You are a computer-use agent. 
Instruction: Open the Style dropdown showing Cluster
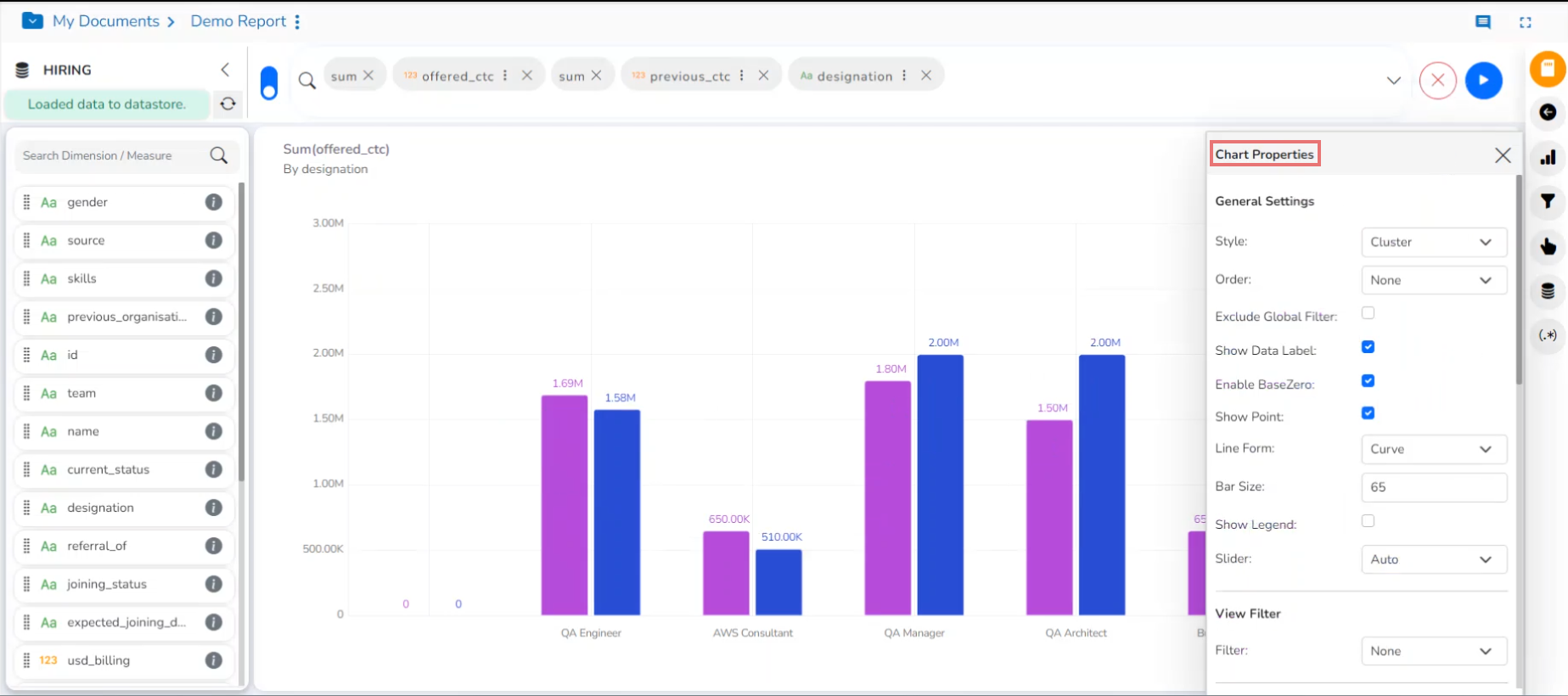[1433, 242]
